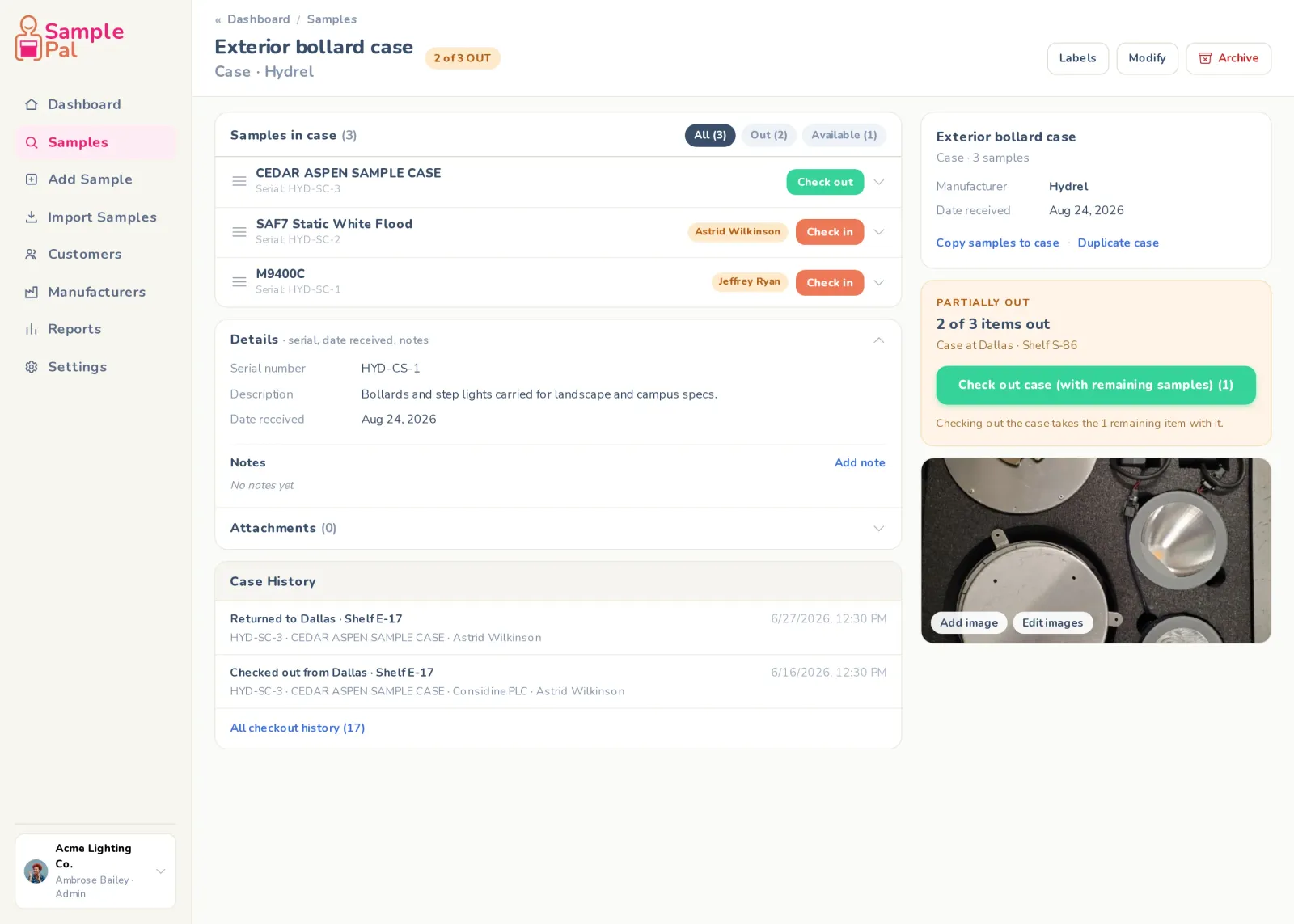Click the Labels button
This screenshot has height=924, width=1294.
tap(1077, 58)
